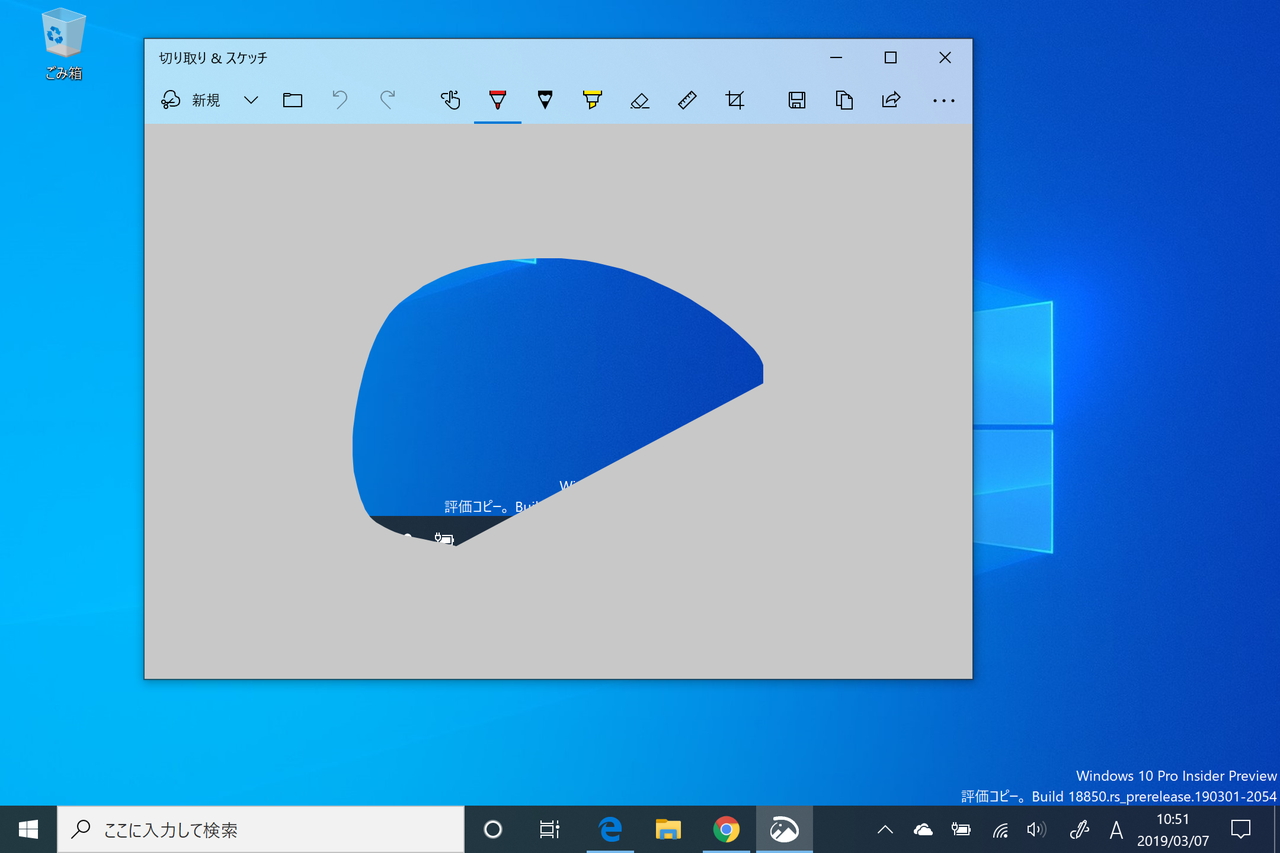Screen dimensions: 1280x853
Task: Select the black pencil tool
Action: (544, 100)
